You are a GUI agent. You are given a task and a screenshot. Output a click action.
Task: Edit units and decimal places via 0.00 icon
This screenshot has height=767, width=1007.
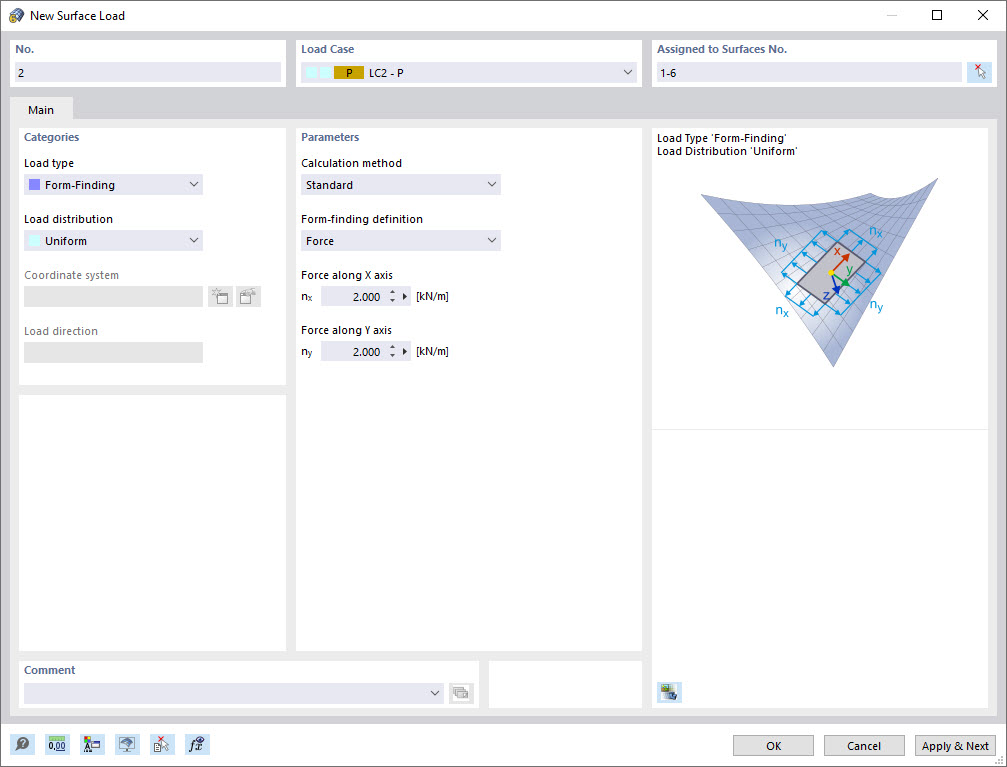(57, 744)
